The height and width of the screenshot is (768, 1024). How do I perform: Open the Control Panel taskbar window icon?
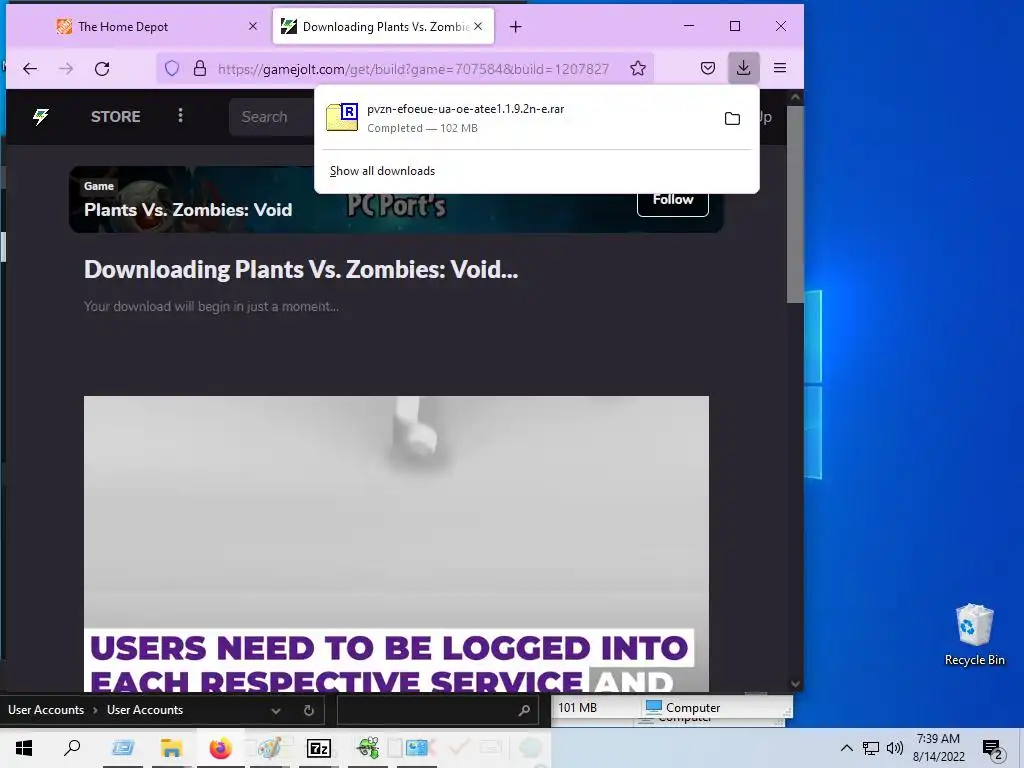click(417, 748)
